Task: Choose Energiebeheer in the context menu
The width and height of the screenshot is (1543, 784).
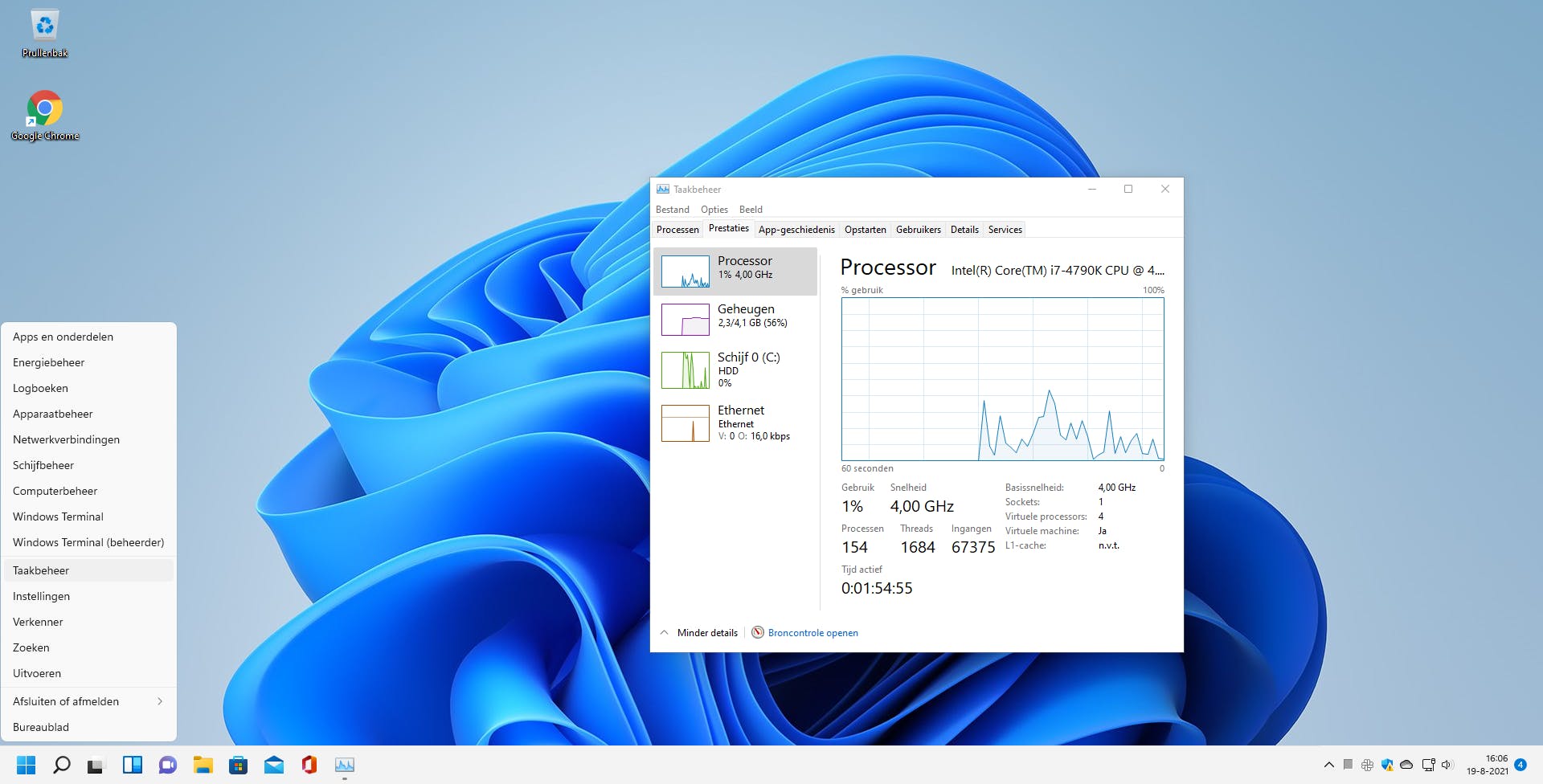Action: (88, 363)
